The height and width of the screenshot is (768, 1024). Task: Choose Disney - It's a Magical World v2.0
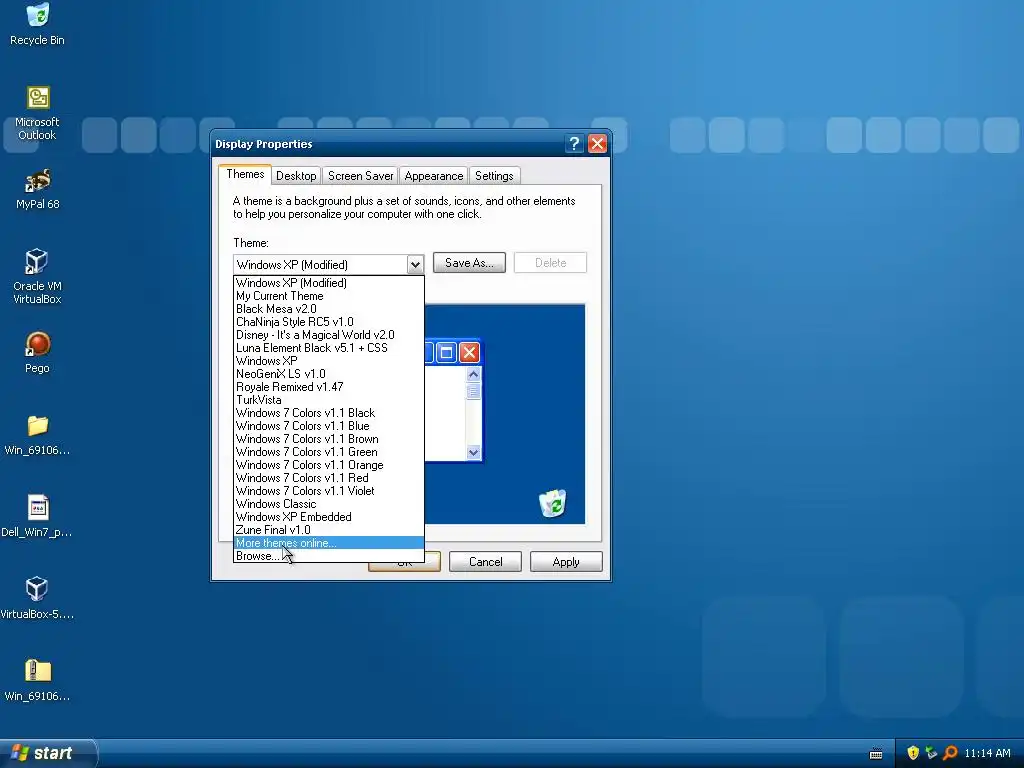coord(328,335)
